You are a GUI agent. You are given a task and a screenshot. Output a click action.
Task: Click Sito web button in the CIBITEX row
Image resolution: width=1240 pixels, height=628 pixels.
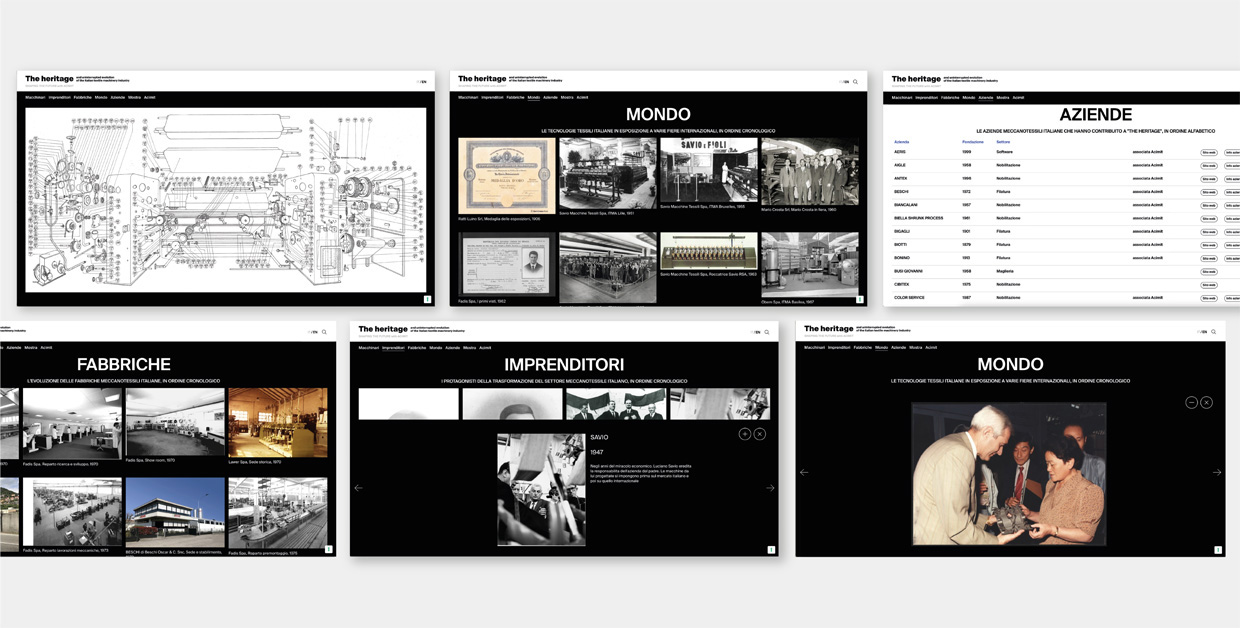point(1209,284)
